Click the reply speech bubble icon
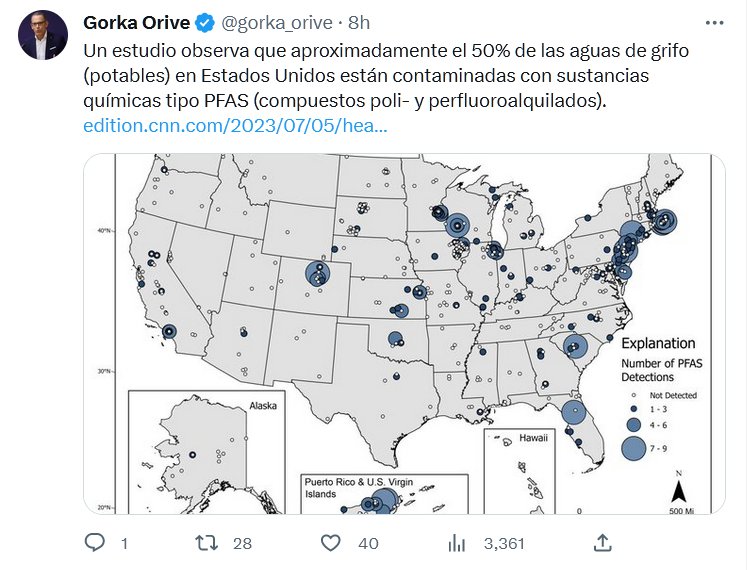 point(95,543)
